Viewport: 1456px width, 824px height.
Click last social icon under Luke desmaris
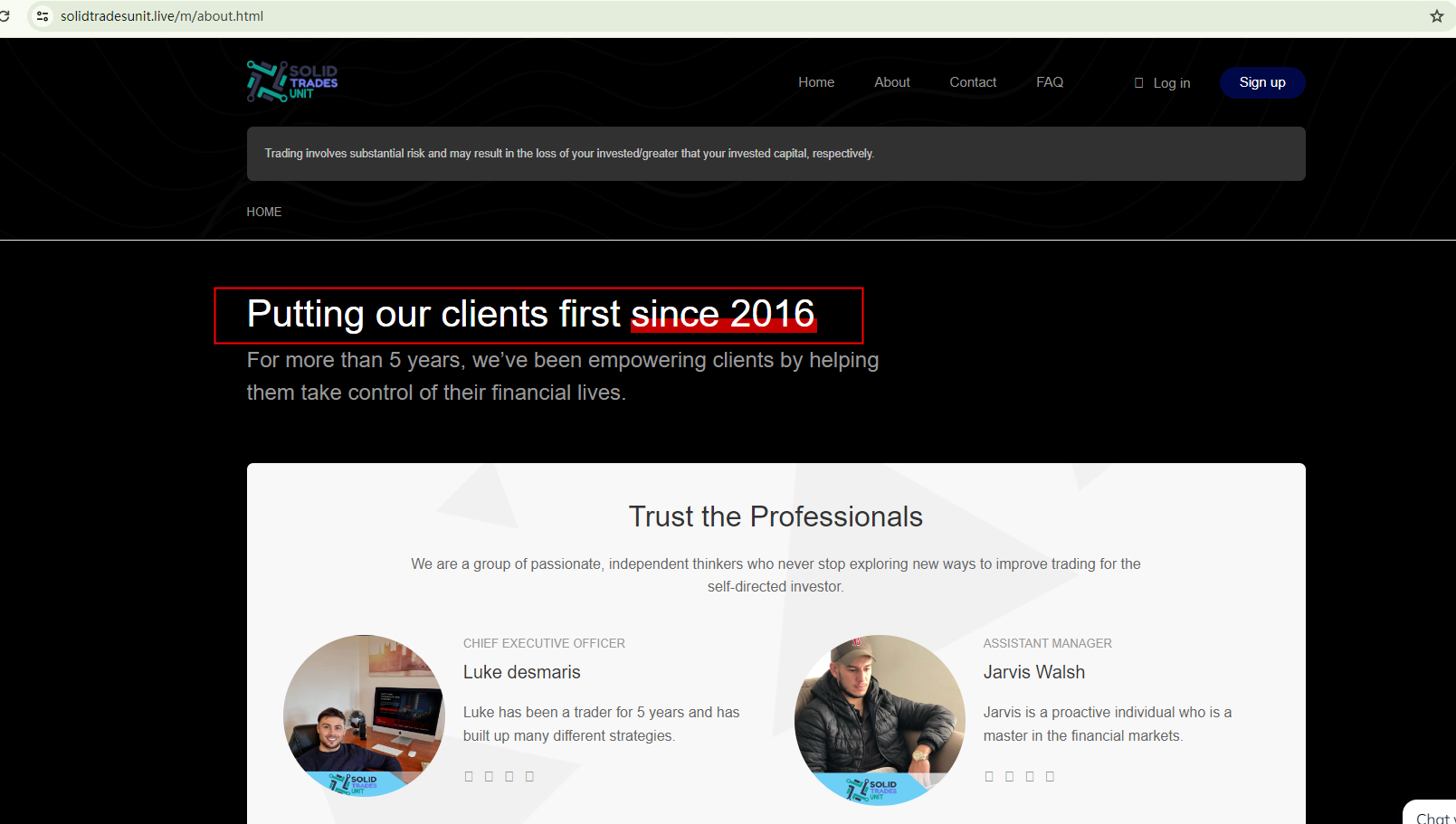529,776
